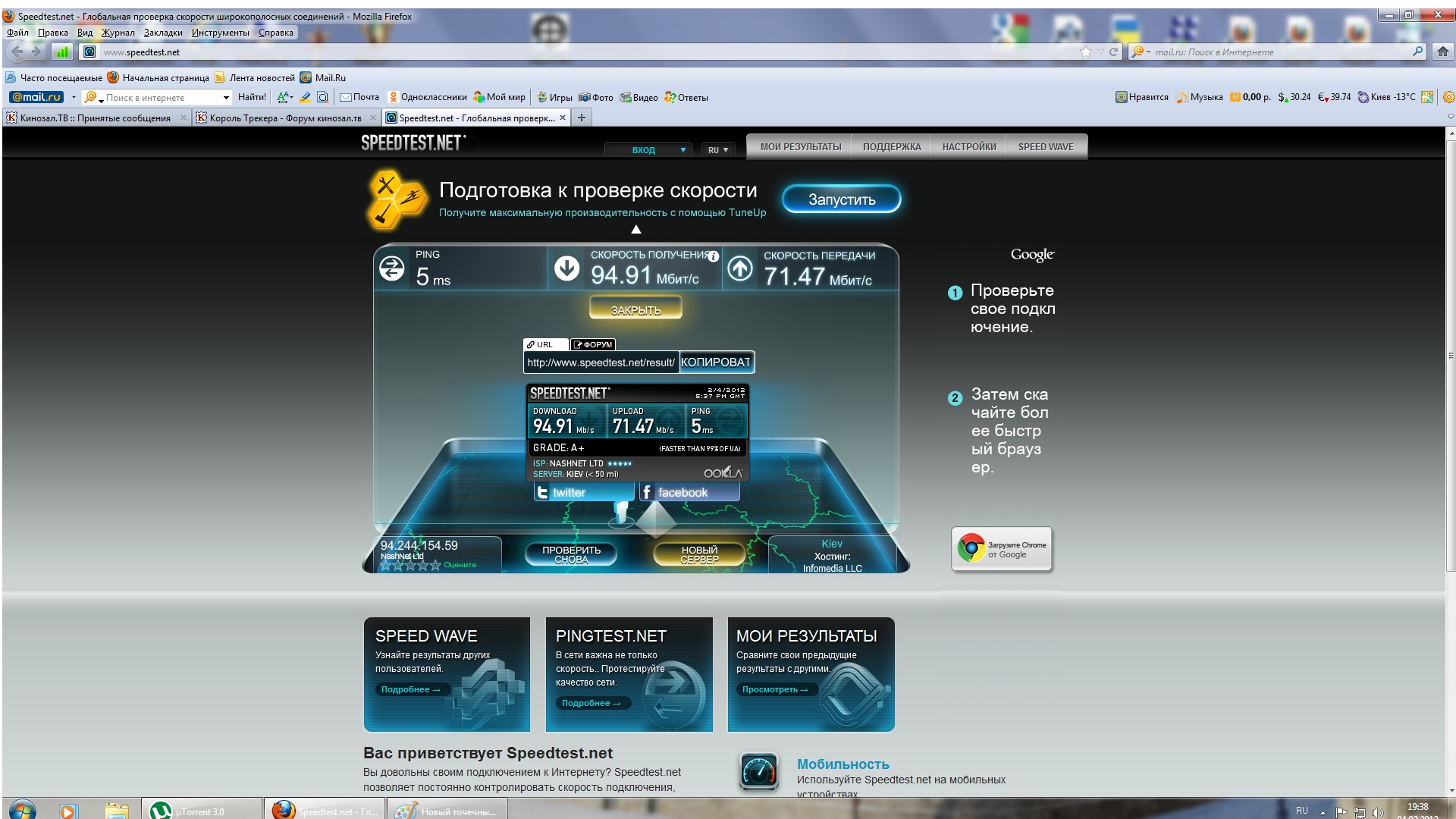The image size is (1456, 819).
Task: Click the page search magnifier toolbar icon
Action: click(x=322, y=97)
